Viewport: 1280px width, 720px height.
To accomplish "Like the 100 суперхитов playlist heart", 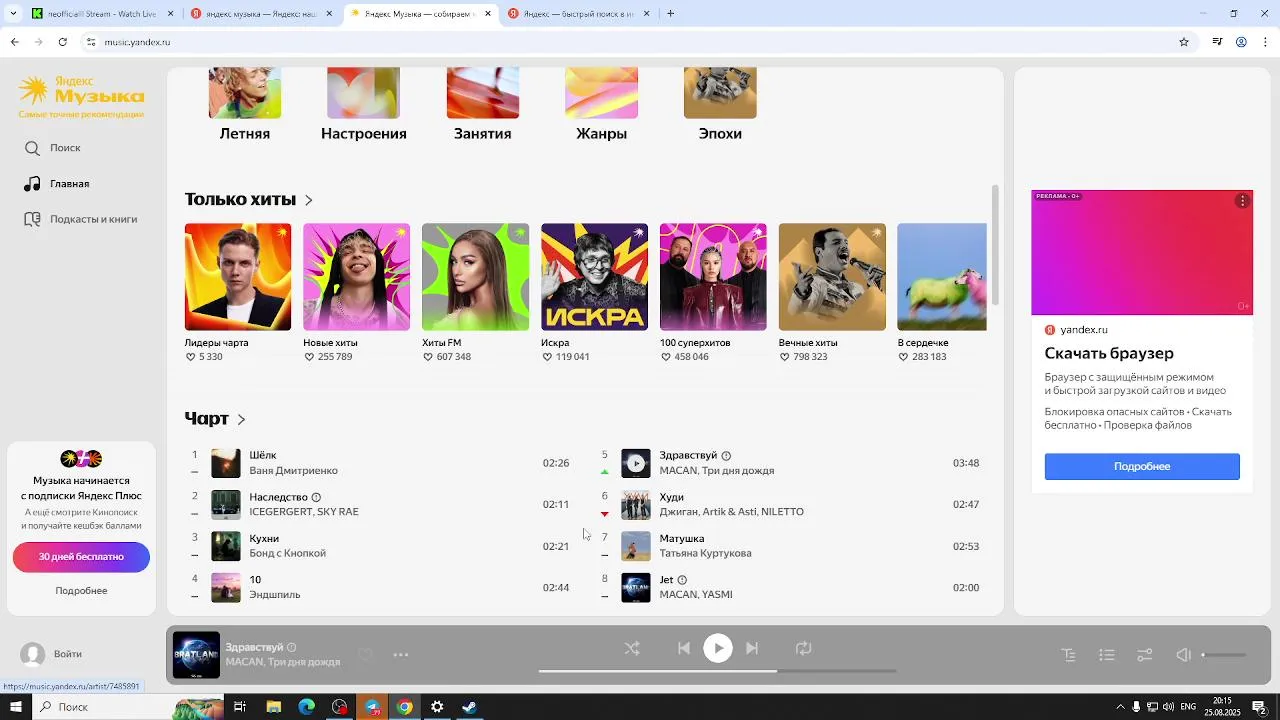I will click(x=666, y=357).
